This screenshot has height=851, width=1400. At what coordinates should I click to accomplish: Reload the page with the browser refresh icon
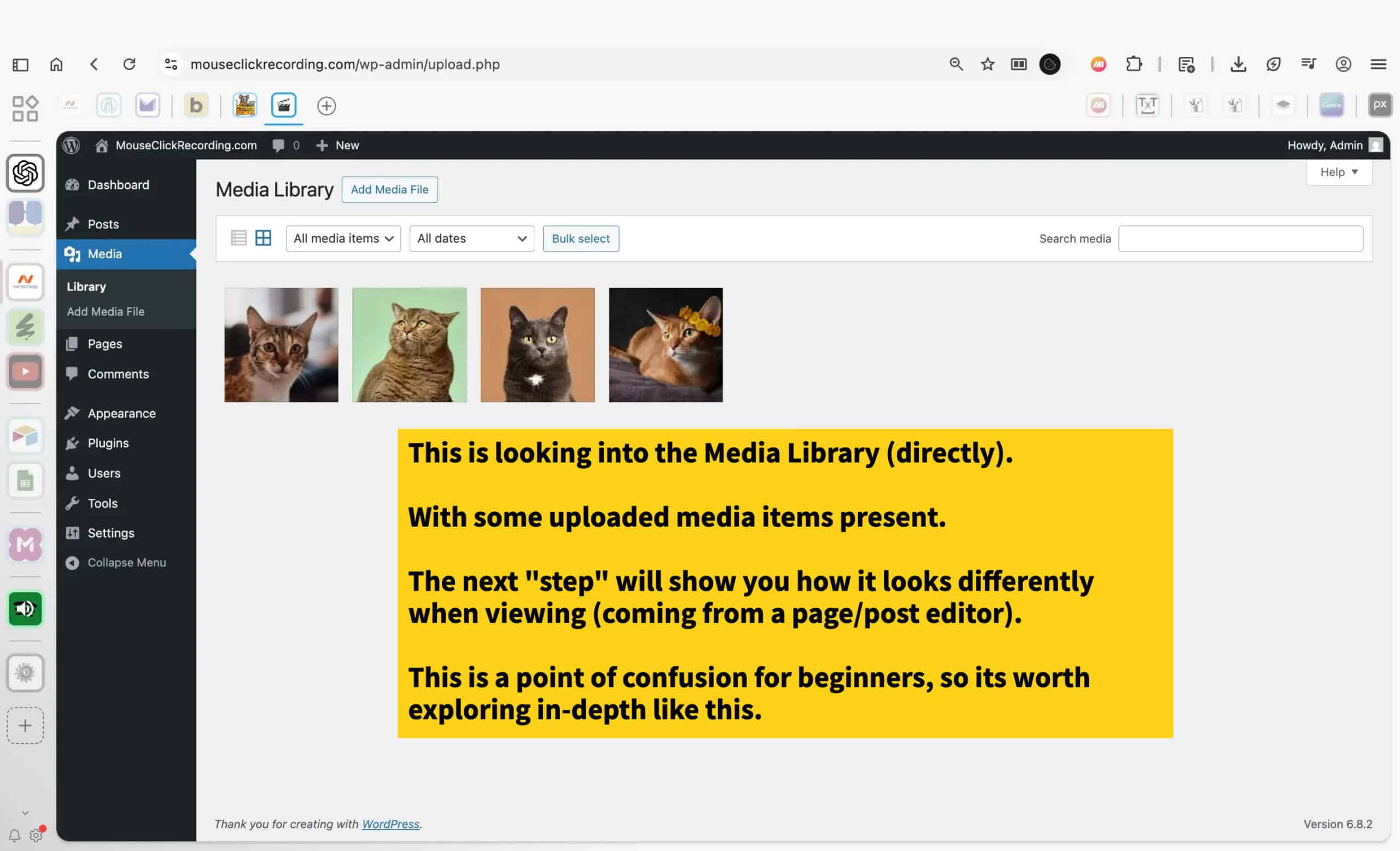click(130, 64)
